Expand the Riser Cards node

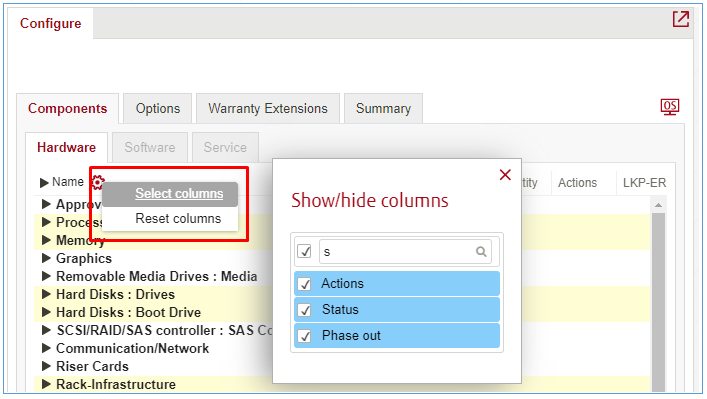[x=46, y=366]
